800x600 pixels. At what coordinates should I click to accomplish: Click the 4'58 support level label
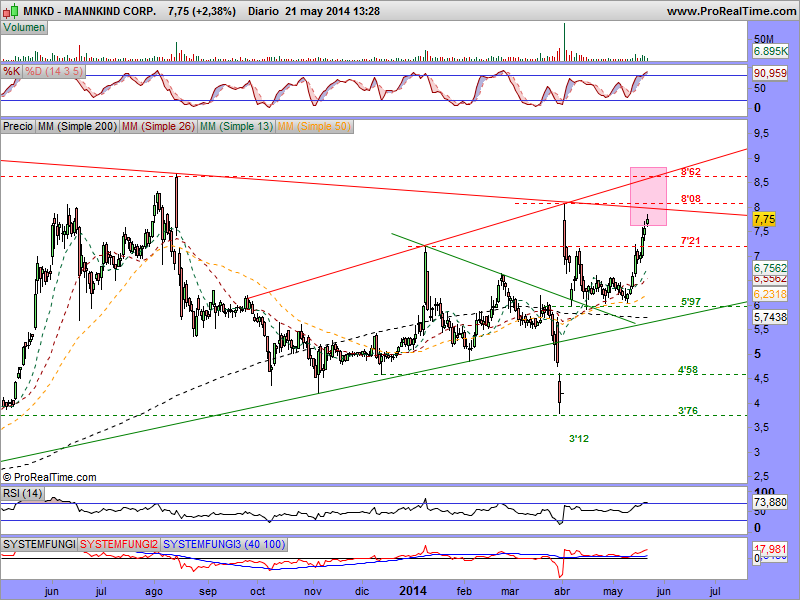coord(688,369)
